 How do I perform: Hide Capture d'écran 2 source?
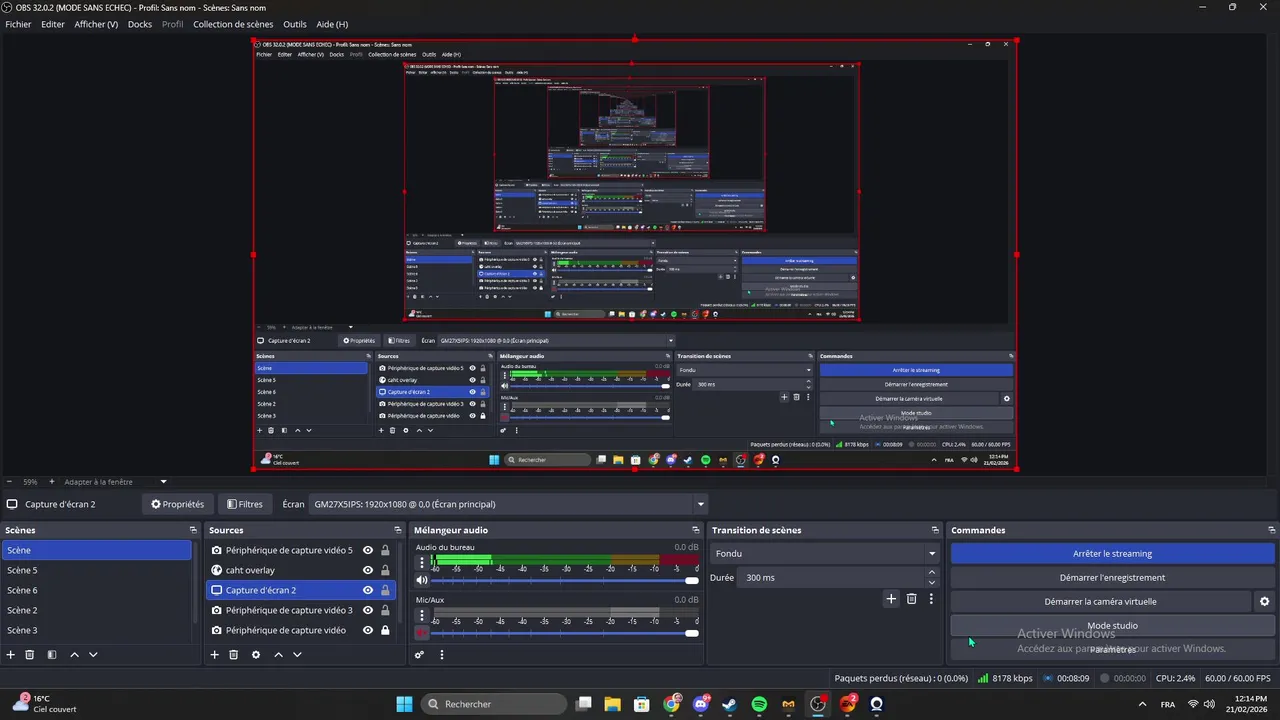pyautogui.click(x=368, y=590)
